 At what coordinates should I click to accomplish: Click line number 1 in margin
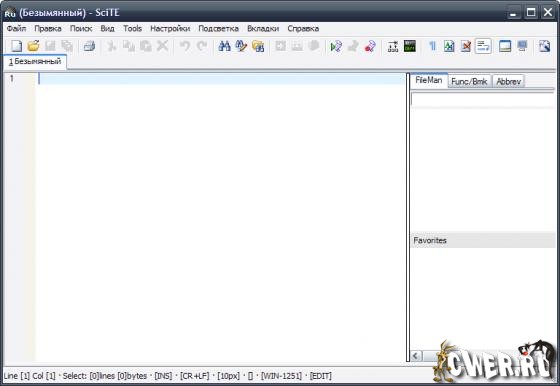coord(12,78)
